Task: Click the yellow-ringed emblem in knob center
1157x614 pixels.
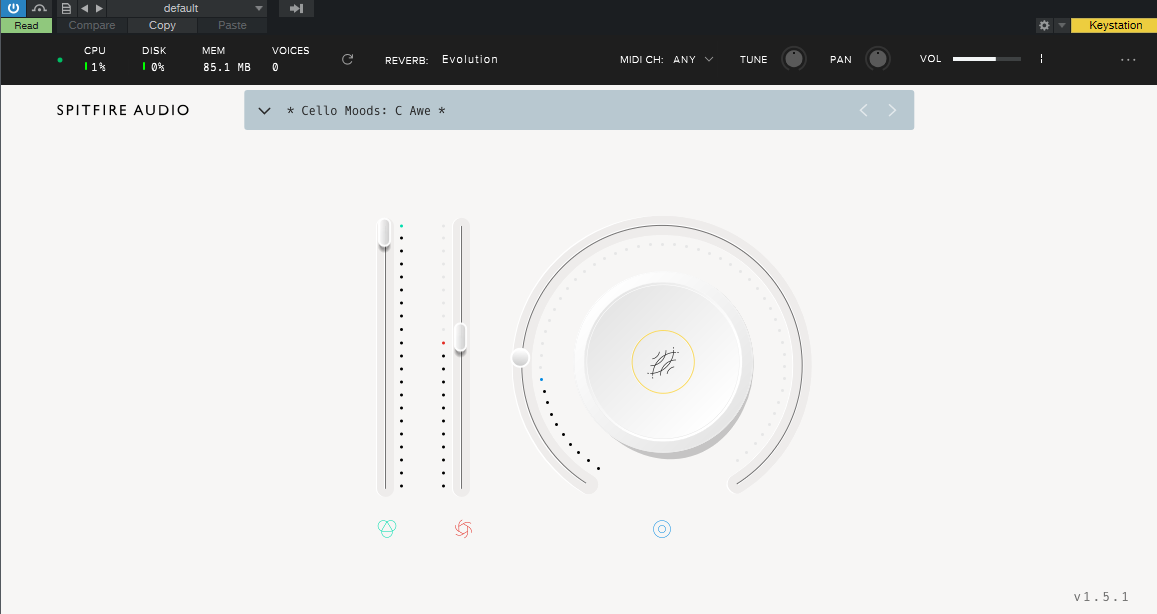Action: [663, 362]
